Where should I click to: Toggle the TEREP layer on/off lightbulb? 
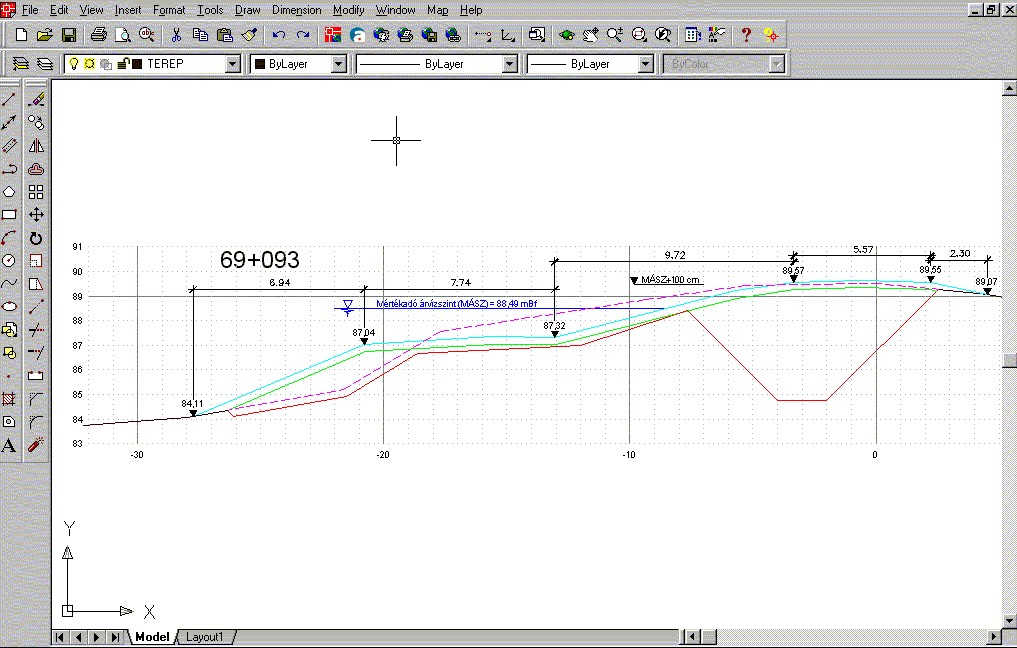coord(73,64)
